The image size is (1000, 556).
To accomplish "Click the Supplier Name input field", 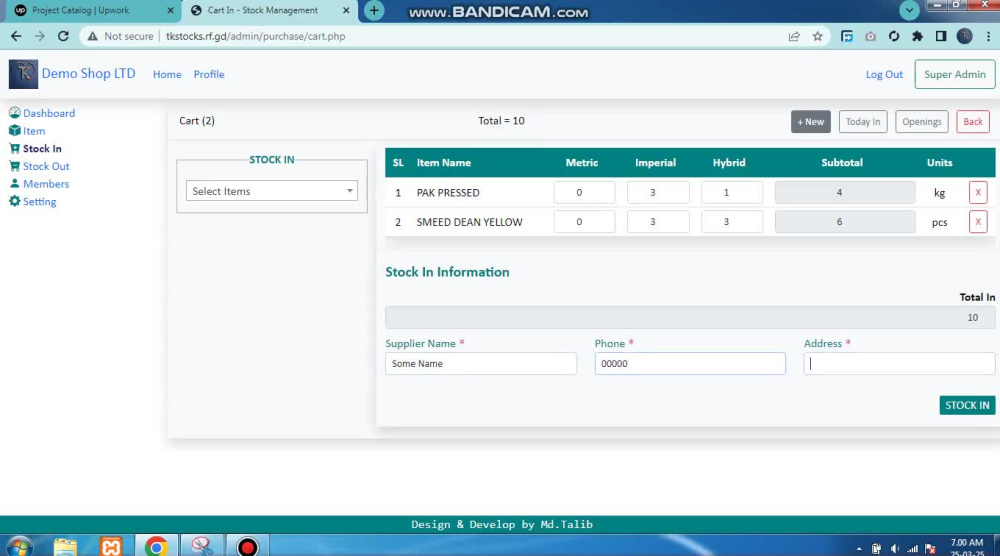I will tap(481, 363).
